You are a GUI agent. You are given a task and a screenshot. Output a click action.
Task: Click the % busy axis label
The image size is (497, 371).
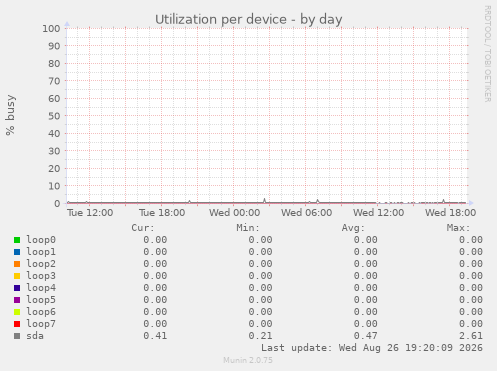[x=10, y=115]
